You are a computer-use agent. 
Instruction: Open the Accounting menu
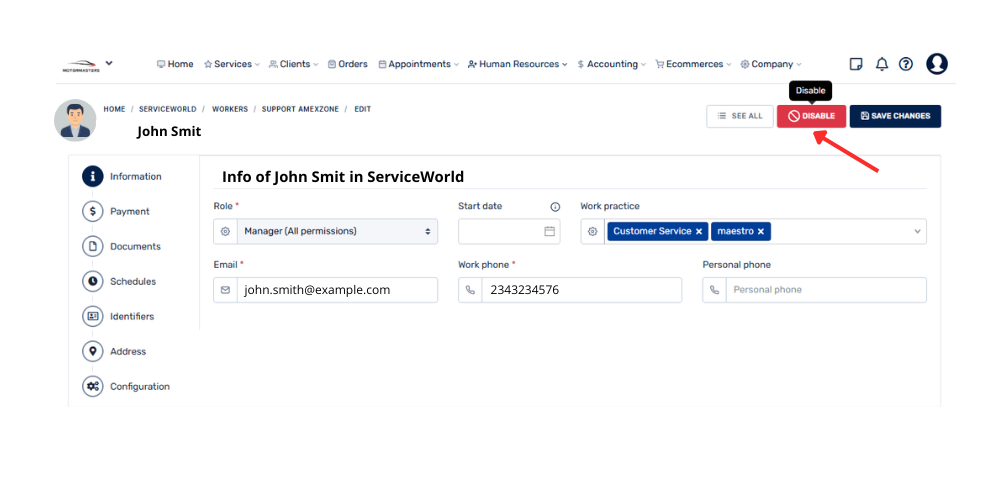(x=611, y=64)
